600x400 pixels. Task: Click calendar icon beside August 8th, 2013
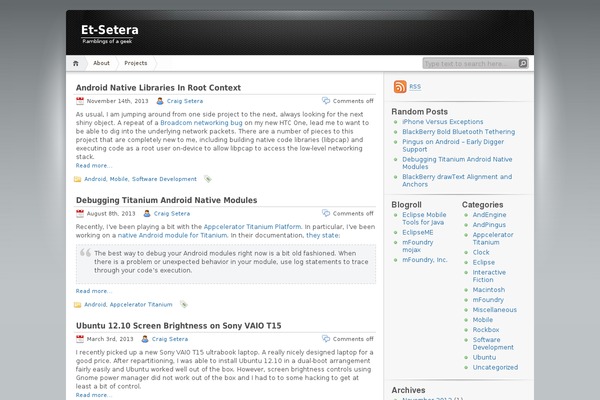[80, 214]
